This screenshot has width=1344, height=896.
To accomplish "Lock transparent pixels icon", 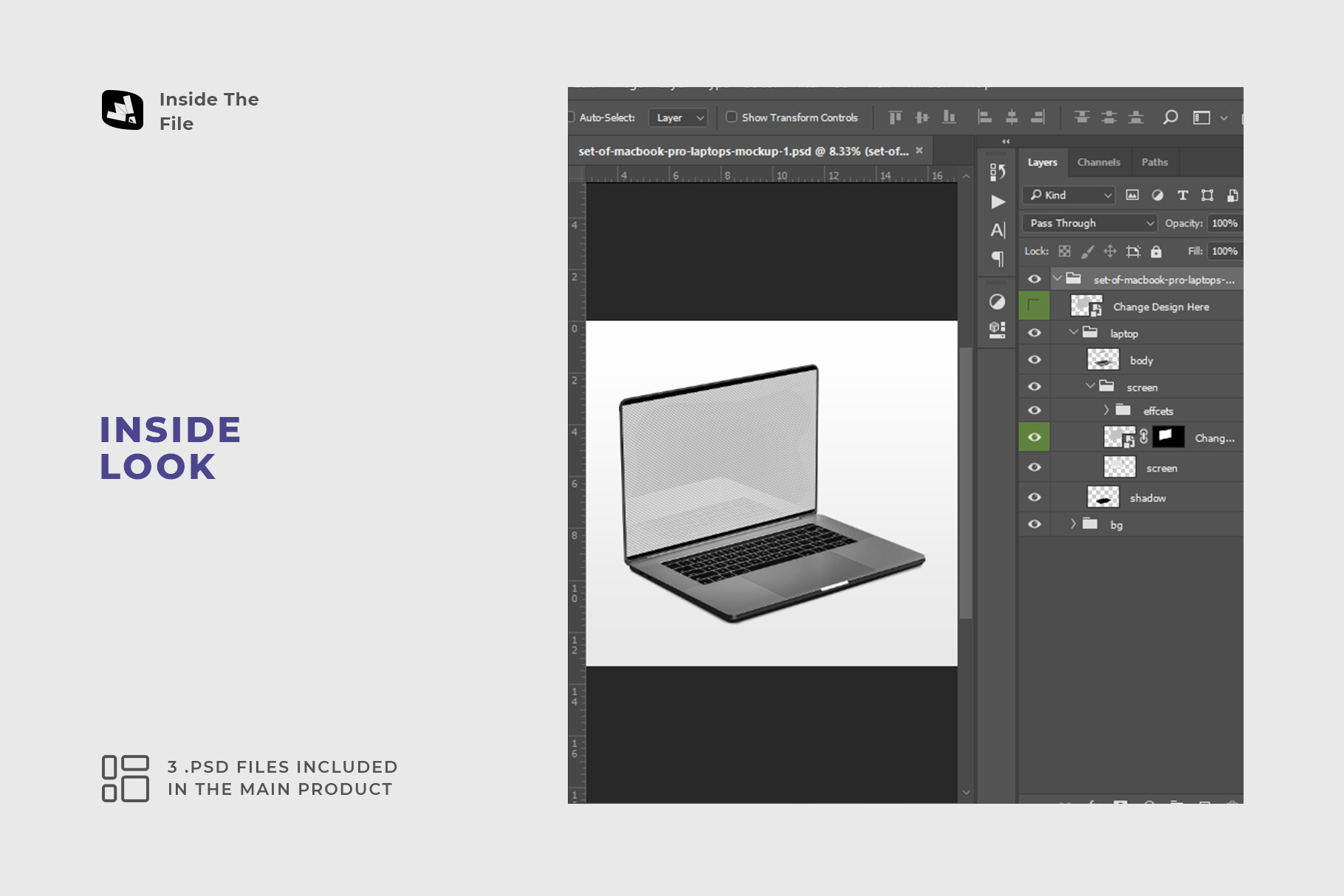I will (1064, 252).
